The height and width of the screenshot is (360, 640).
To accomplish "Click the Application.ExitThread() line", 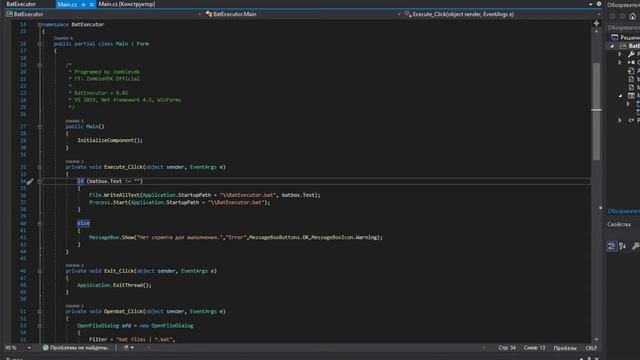I will pos(114,285).
